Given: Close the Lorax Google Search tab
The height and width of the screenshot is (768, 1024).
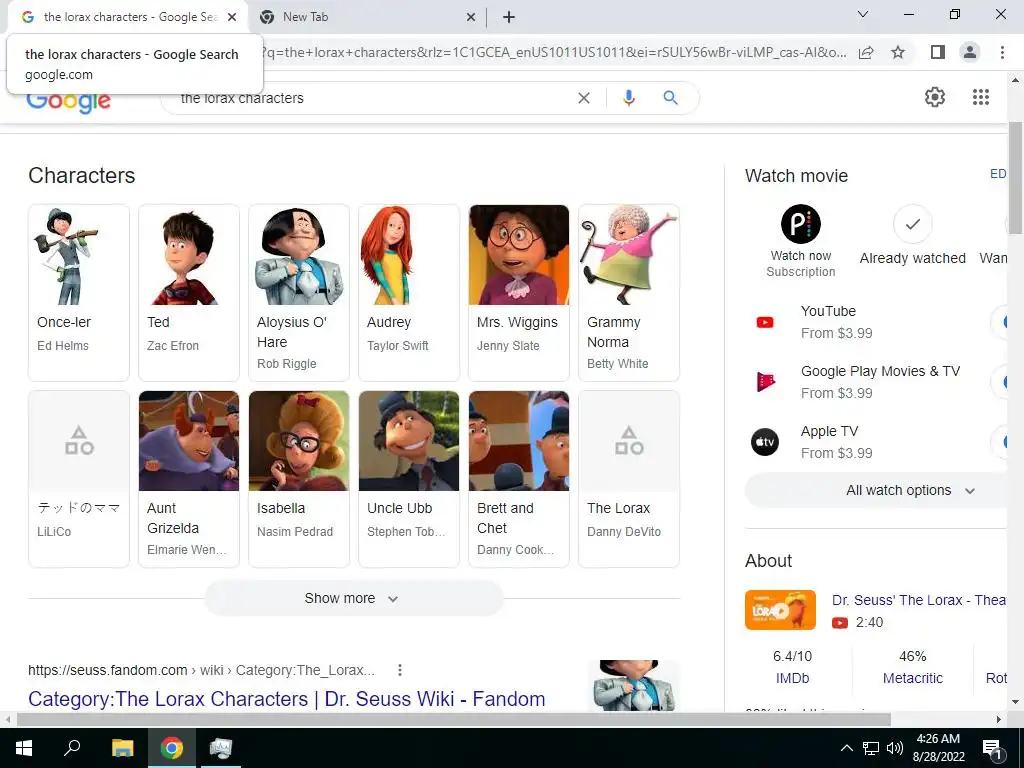Looking at the screenshot, I should tap(232, 17).
